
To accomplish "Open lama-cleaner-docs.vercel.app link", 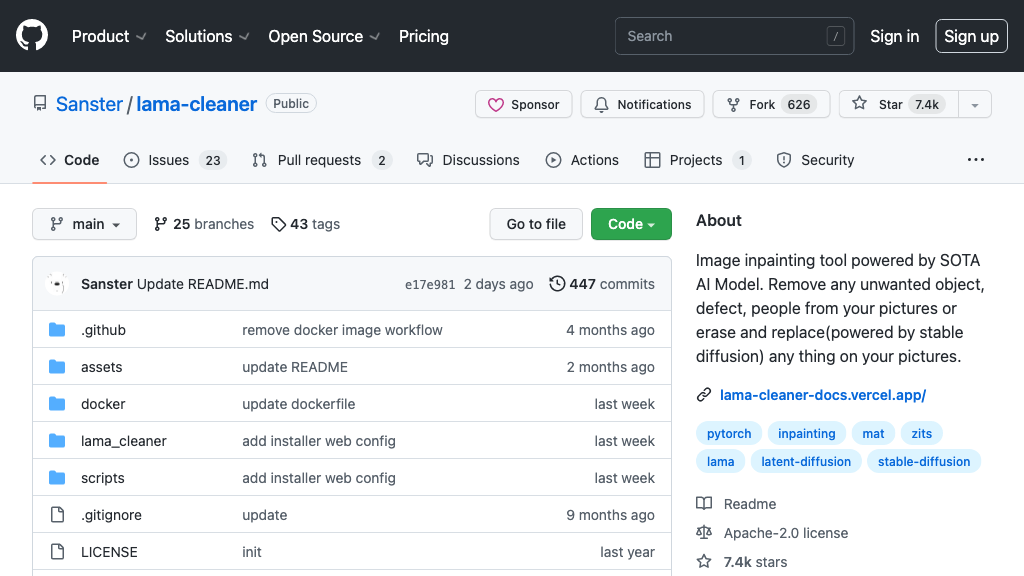I will pos(822,395).
